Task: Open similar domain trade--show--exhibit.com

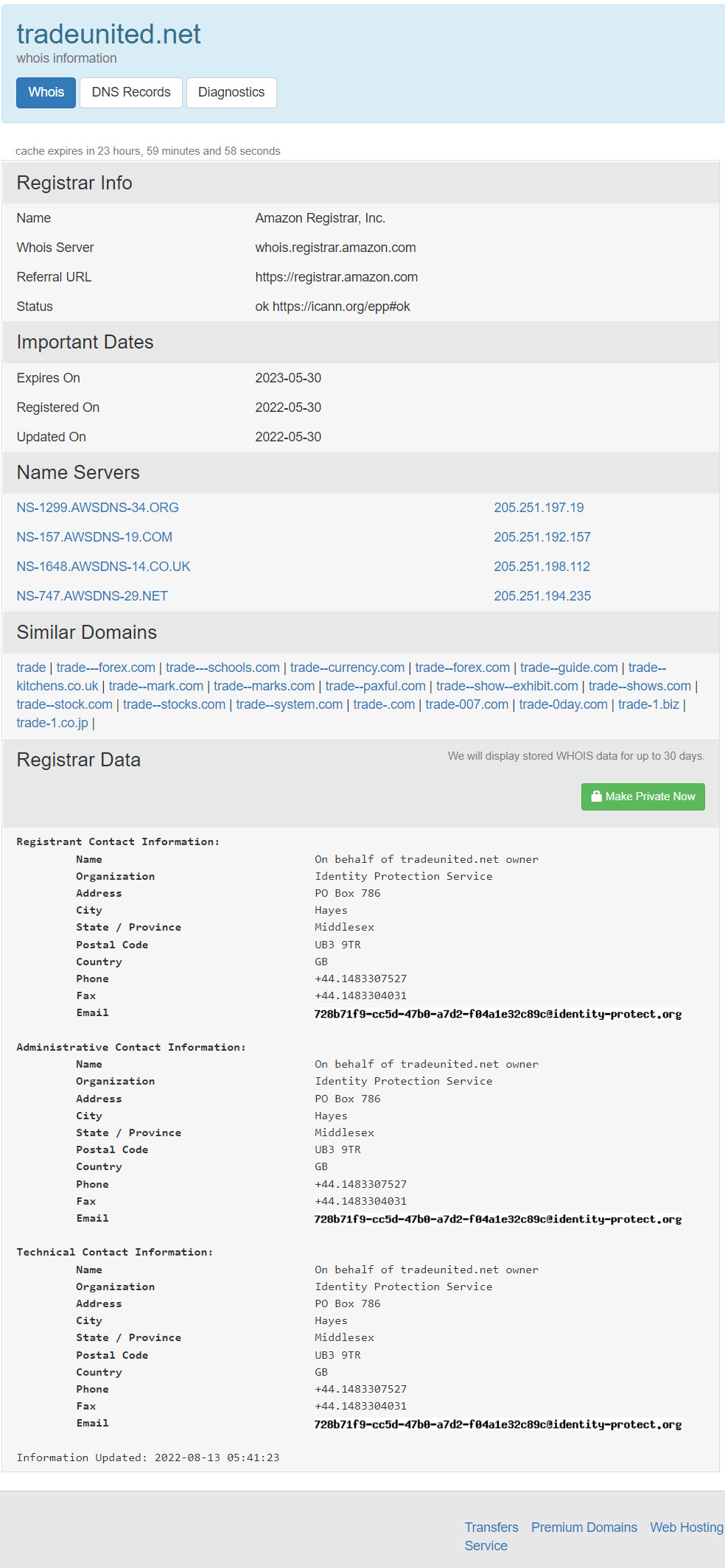Action: [x=507, y=686]
